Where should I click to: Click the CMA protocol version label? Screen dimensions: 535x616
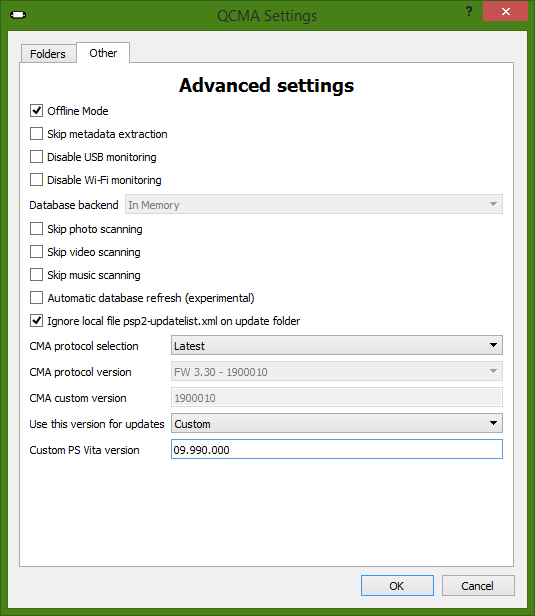(81, 372)
